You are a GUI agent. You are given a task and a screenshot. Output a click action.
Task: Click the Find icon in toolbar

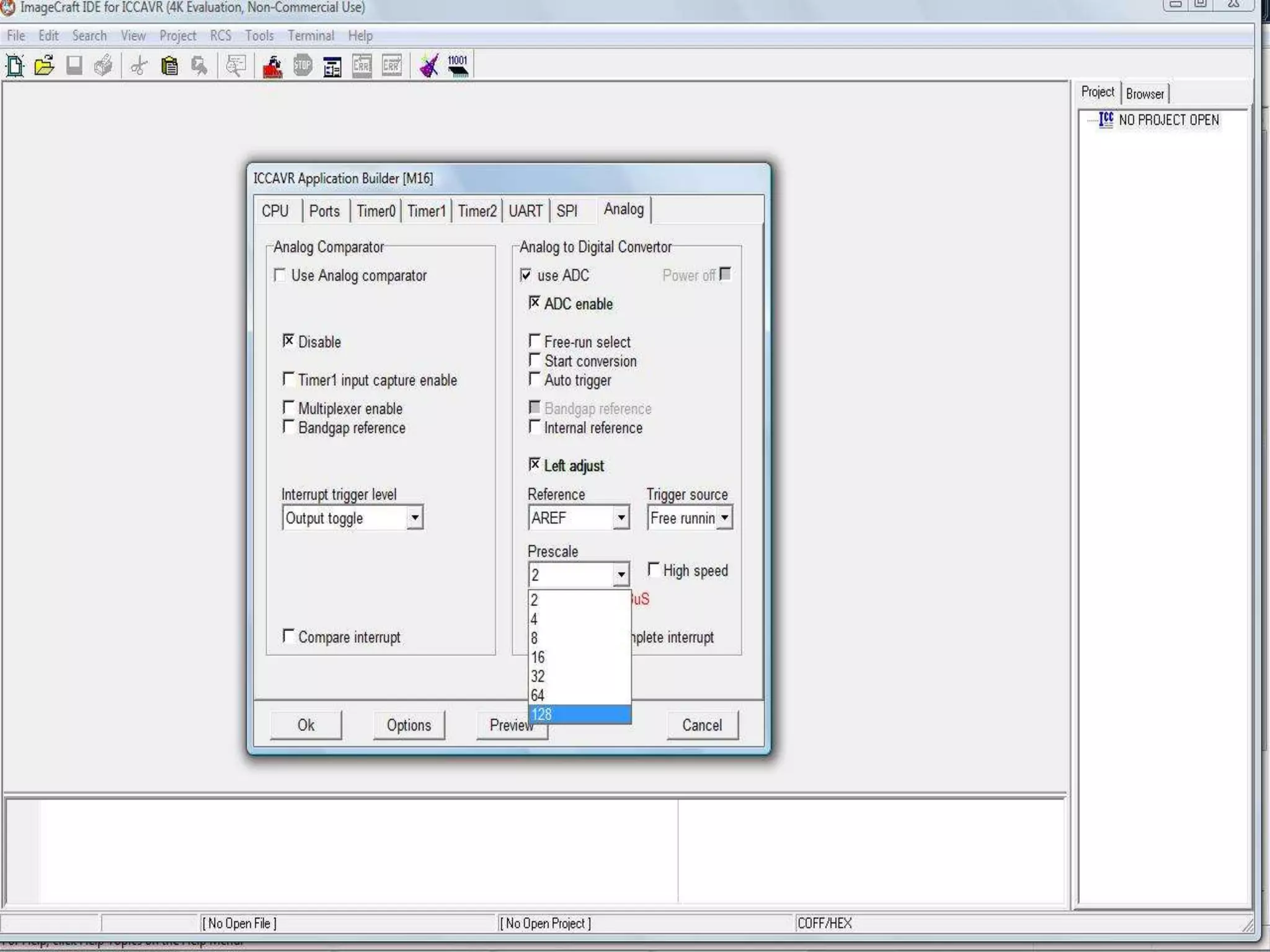click(x=199, y=65)
